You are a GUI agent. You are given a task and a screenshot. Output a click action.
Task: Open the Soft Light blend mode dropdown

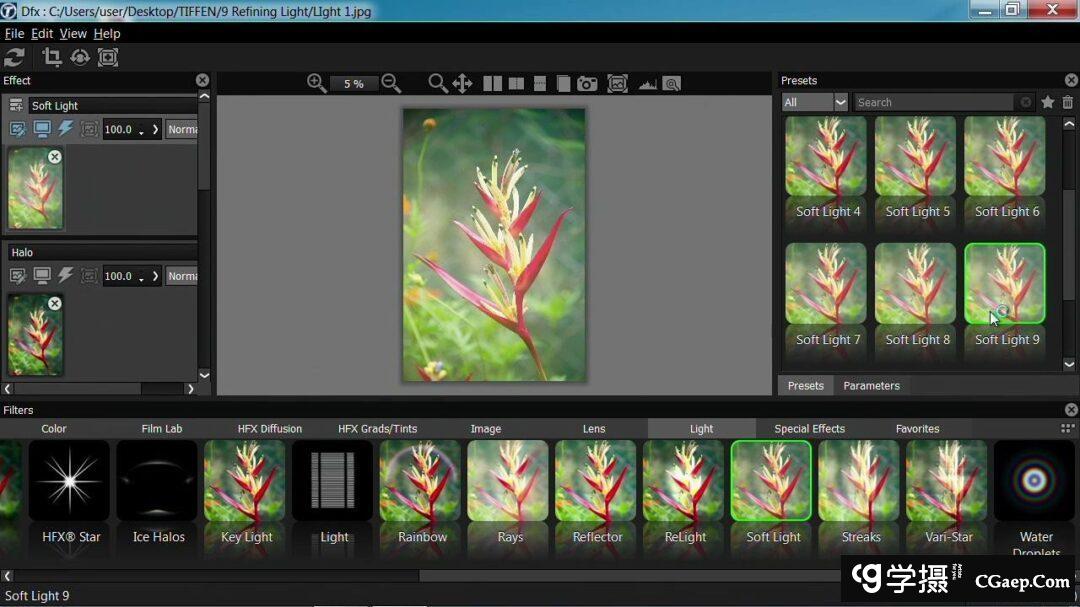[x=182, y=129]
